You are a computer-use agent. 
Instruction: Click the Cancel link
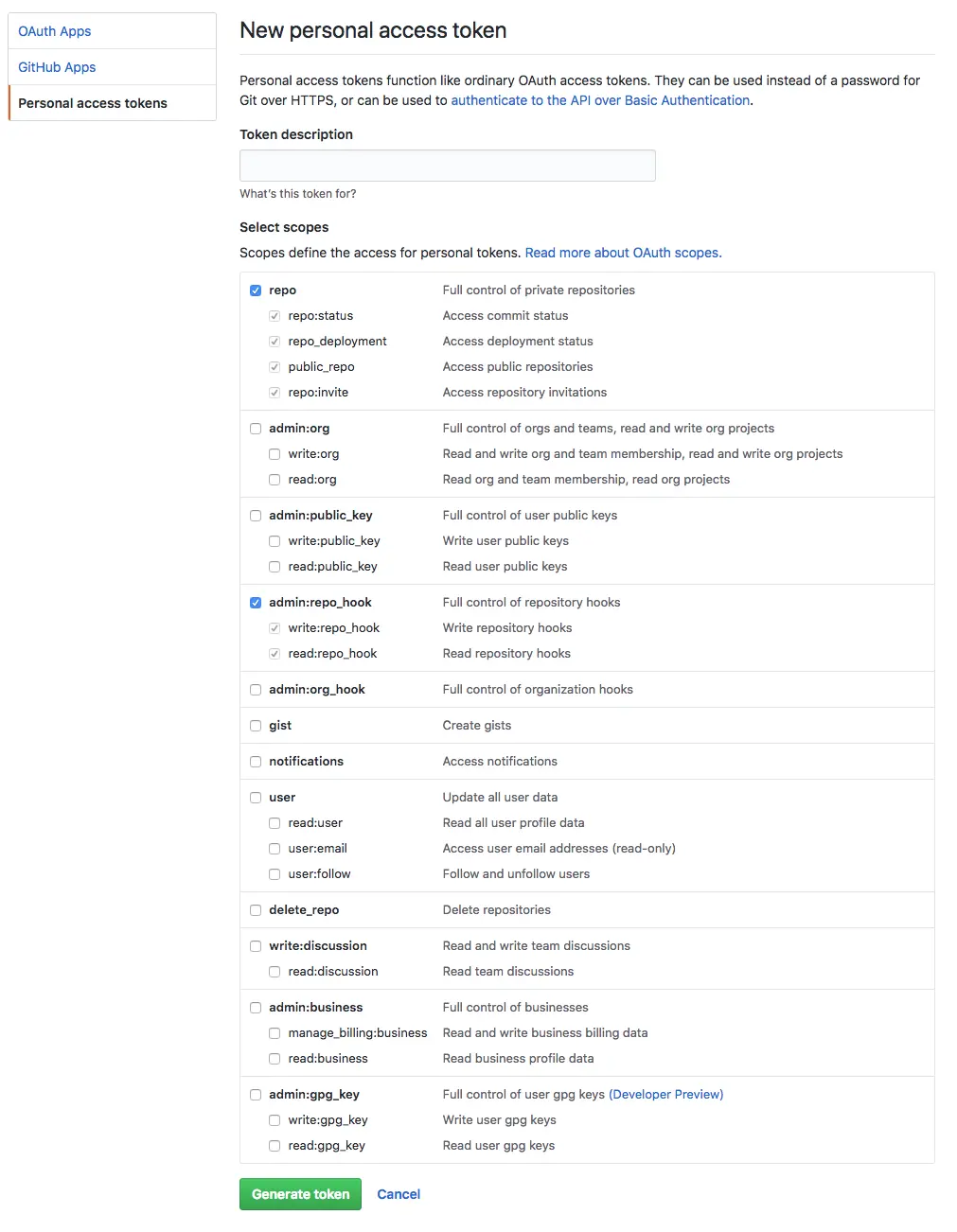click(x=399, y=1194)
